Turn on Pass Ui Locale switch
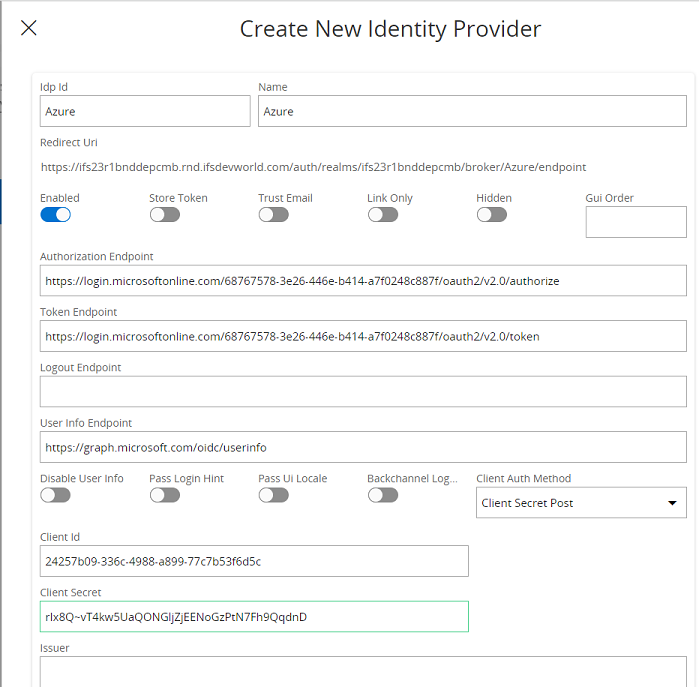Viewport: 699px width, 687px height. click(x=273, y=495)
